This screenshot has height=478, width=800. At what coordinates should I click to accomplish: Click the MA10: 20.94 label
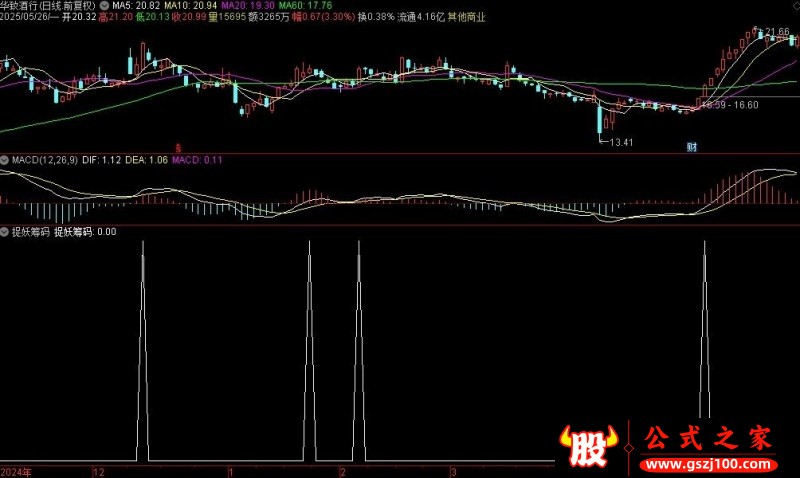point(191,6)
